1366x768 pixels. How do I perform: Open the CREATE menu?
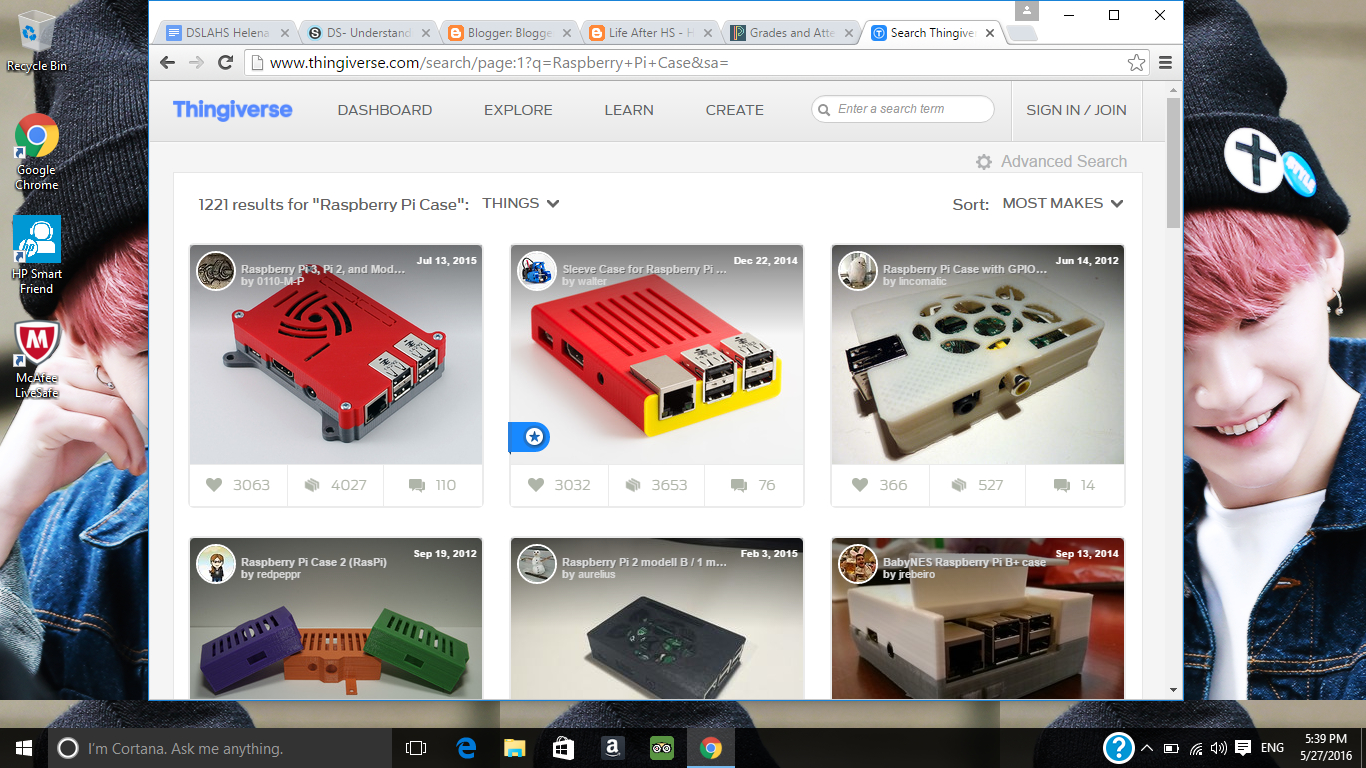[x=735, y=110]
